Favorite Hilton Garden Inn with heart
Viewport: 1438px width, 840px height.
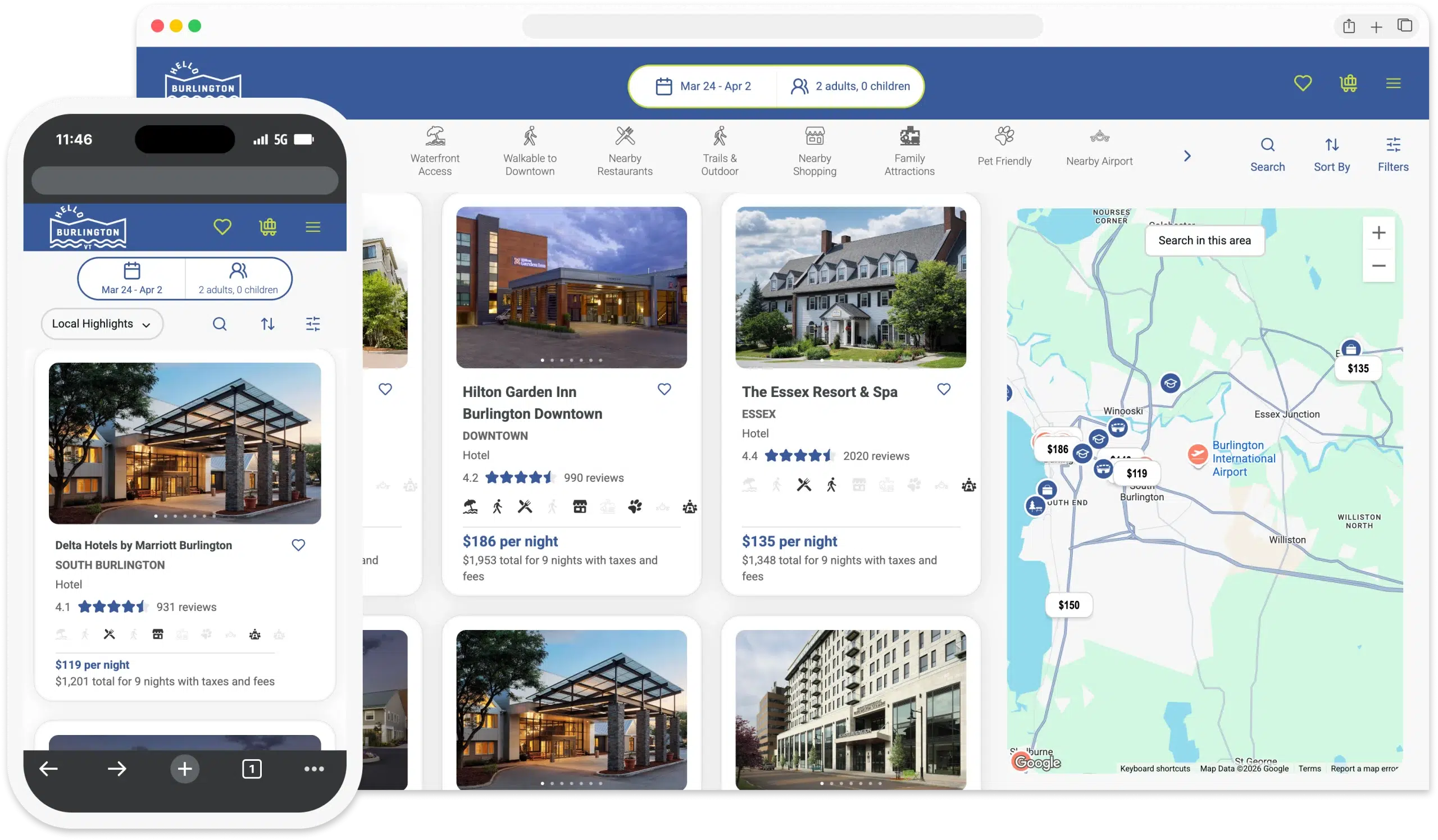[x=664, y=389]
